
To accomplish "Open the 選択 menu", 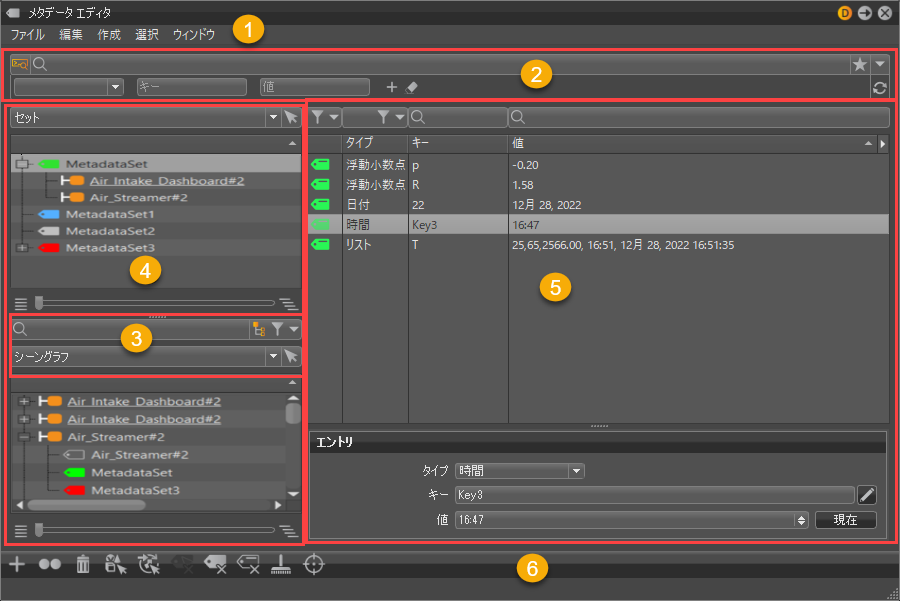I will point(147,34).
